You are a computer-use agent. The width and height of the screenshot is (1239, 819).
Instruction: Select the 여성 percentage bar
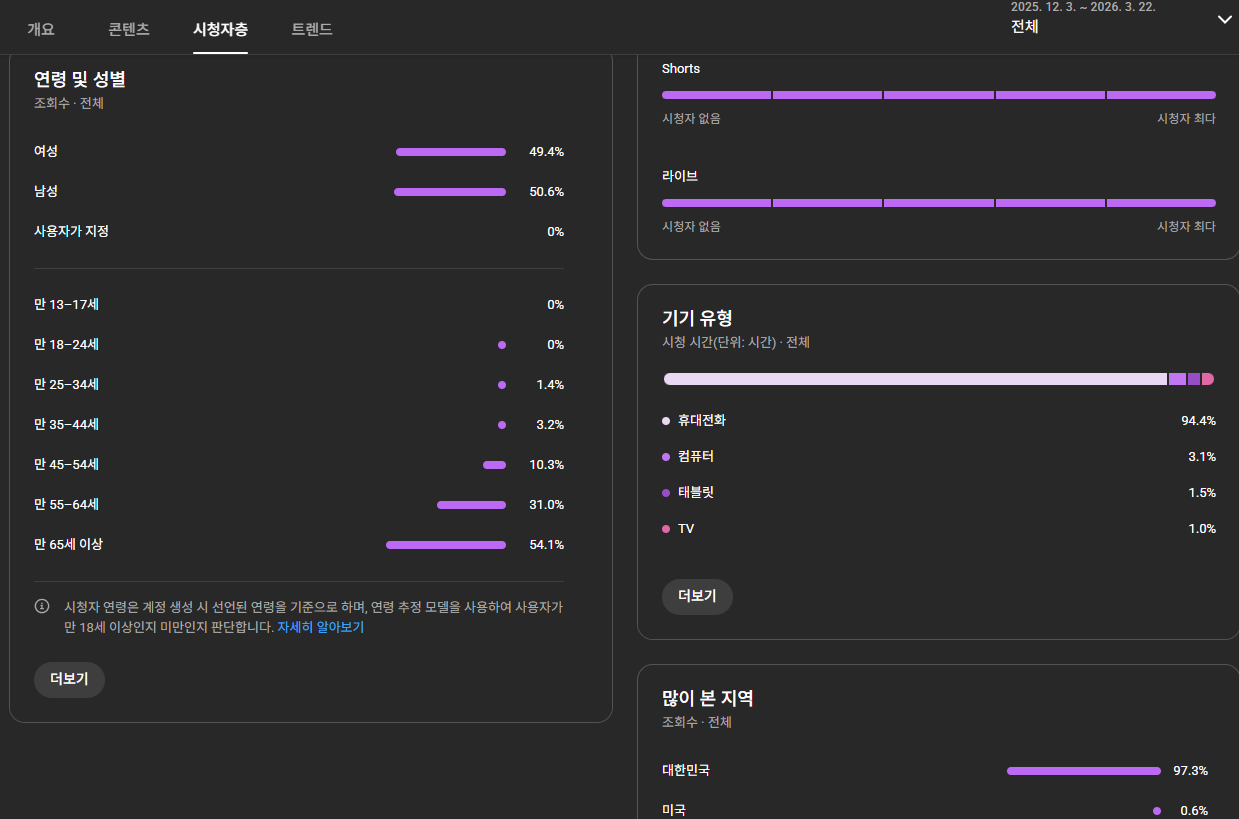tap(451, 152)
